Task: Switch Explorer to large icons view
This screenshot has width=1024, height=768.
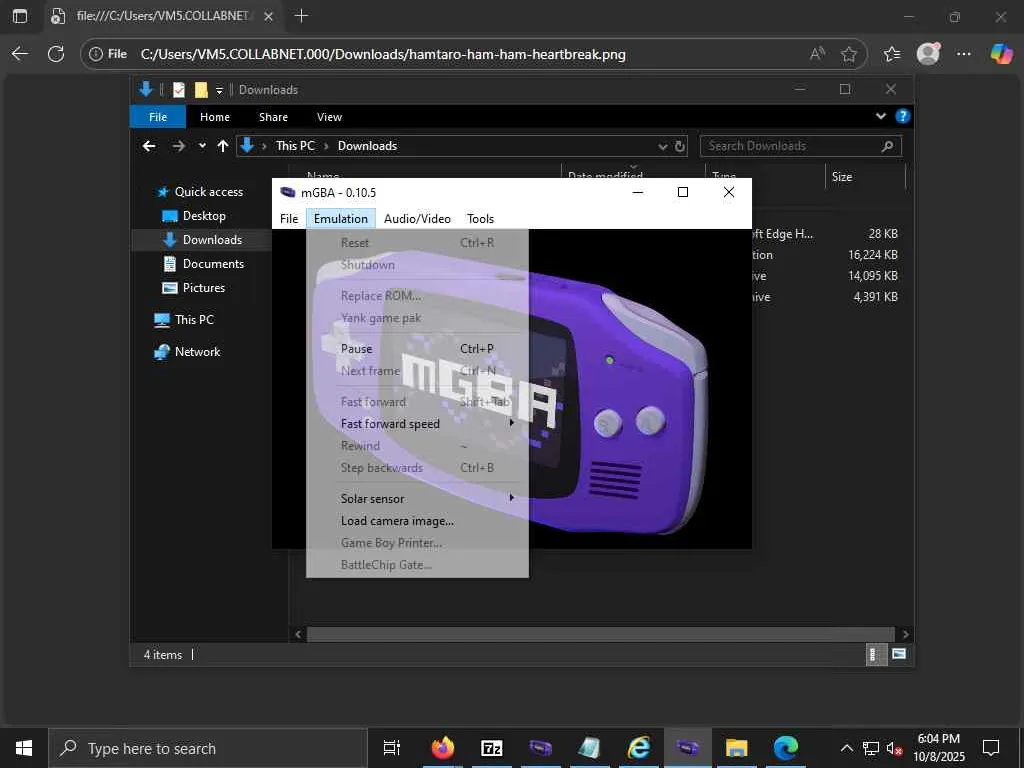Action: [x=899, y=654]
